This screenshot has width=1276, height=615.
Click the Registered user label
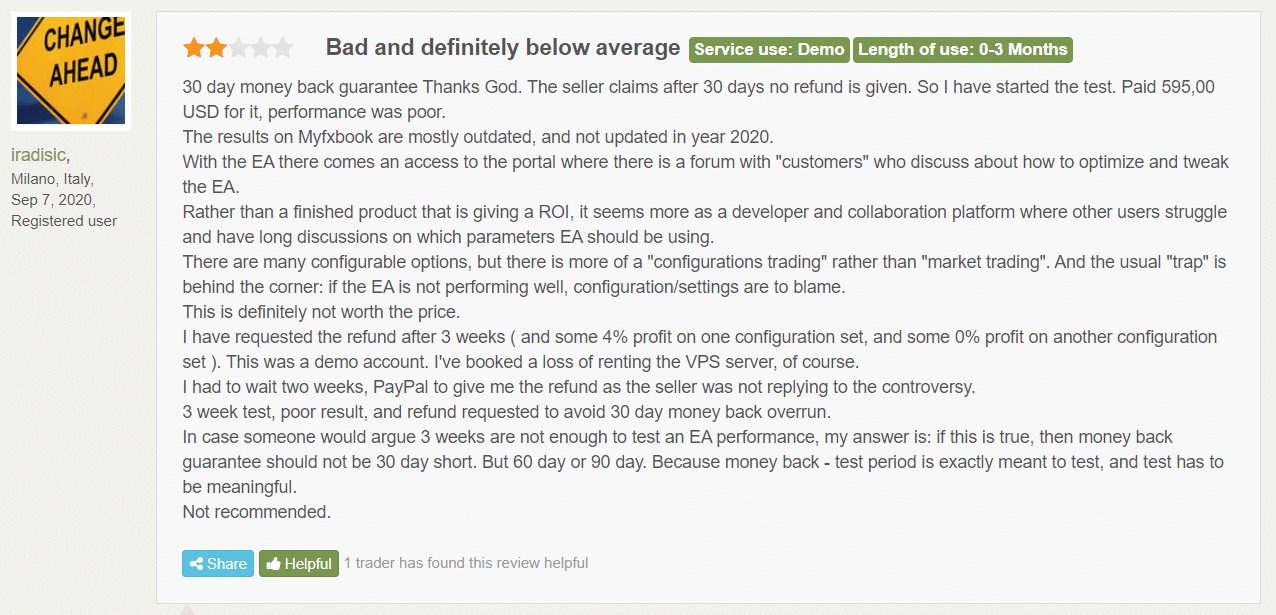pyautogui.click(x=64, y=221)
